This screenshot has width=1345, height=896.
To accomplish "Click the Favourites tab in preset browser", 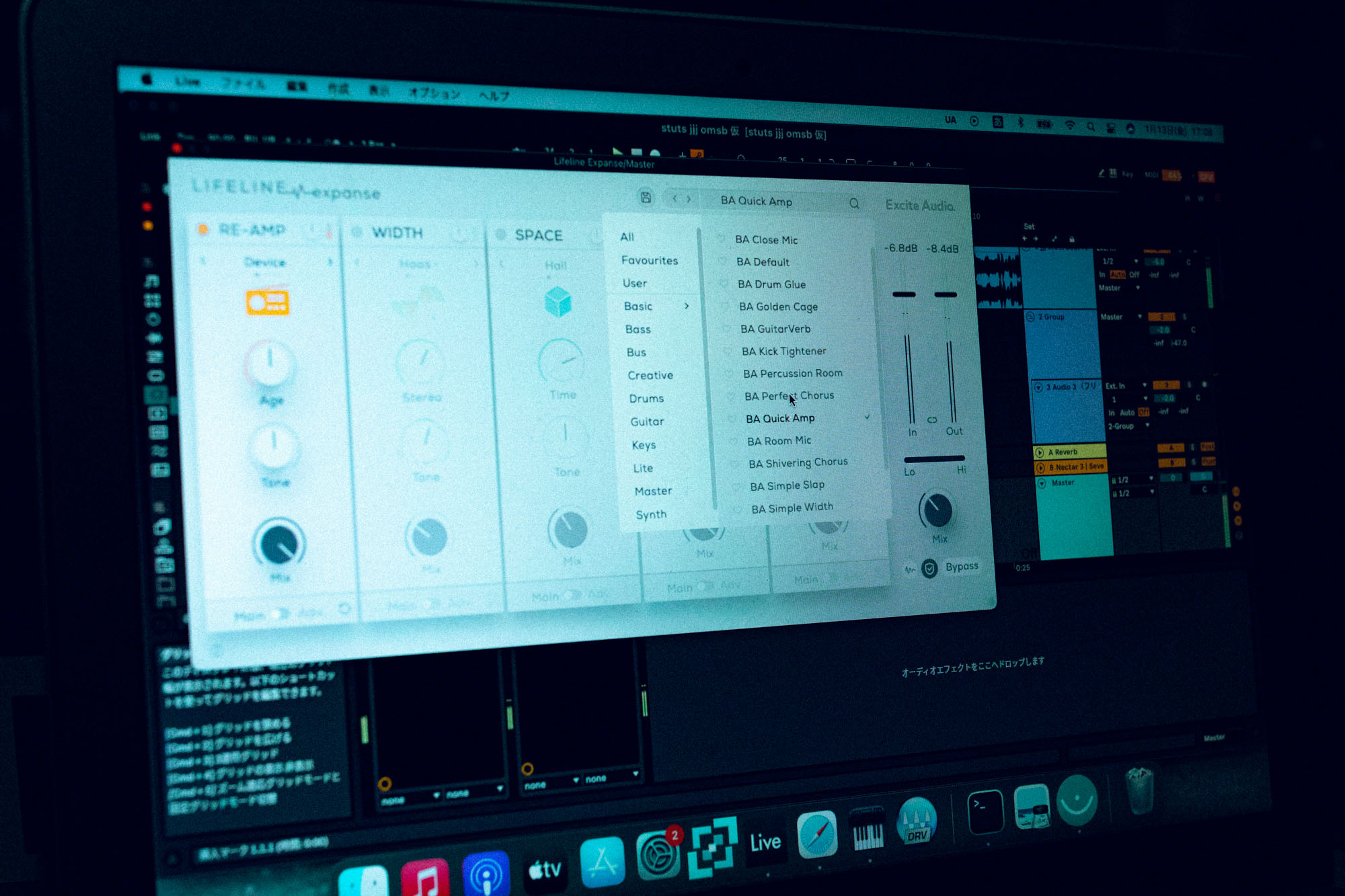I will 649,262.
